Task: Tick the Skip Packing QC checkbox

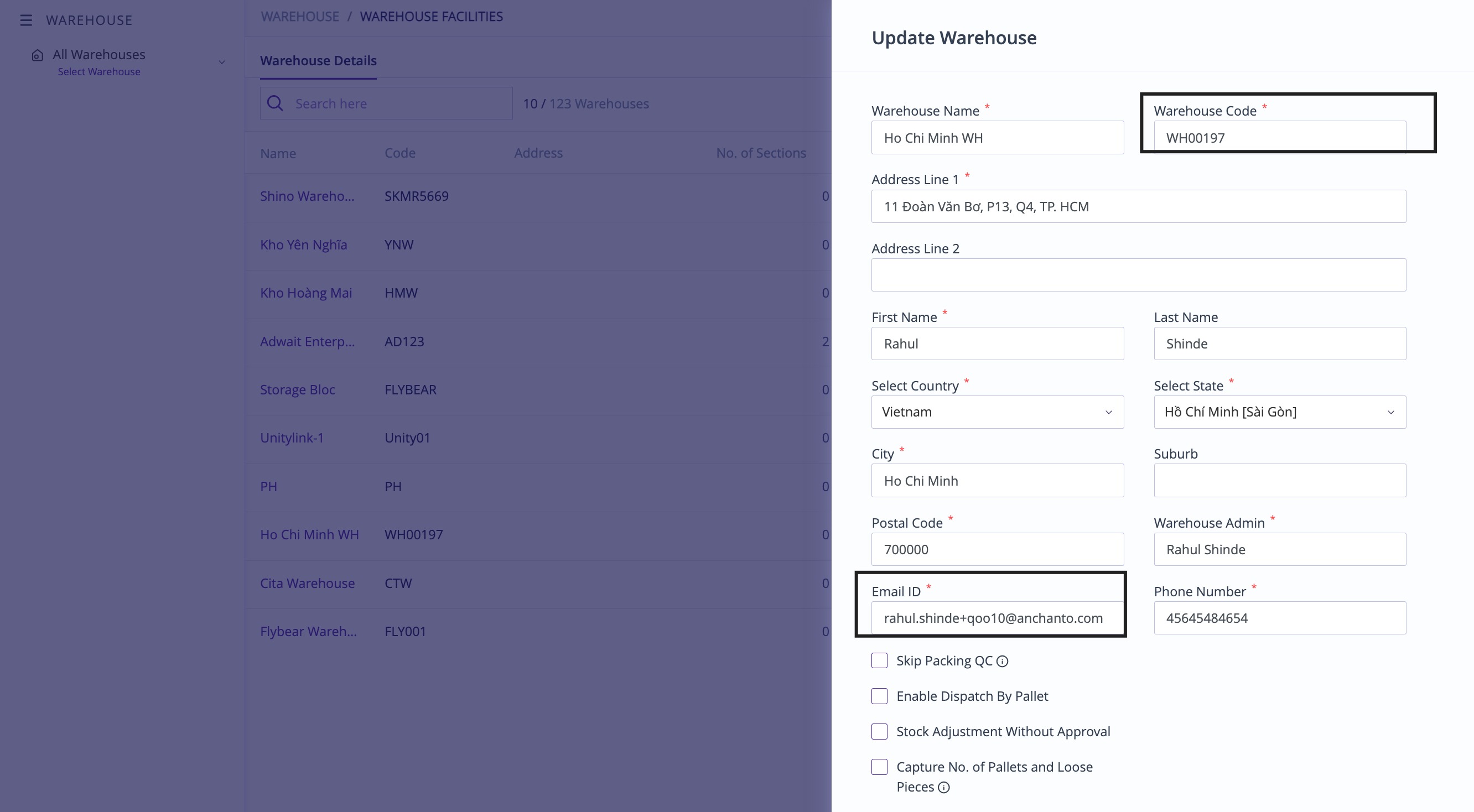Action: 880,660
